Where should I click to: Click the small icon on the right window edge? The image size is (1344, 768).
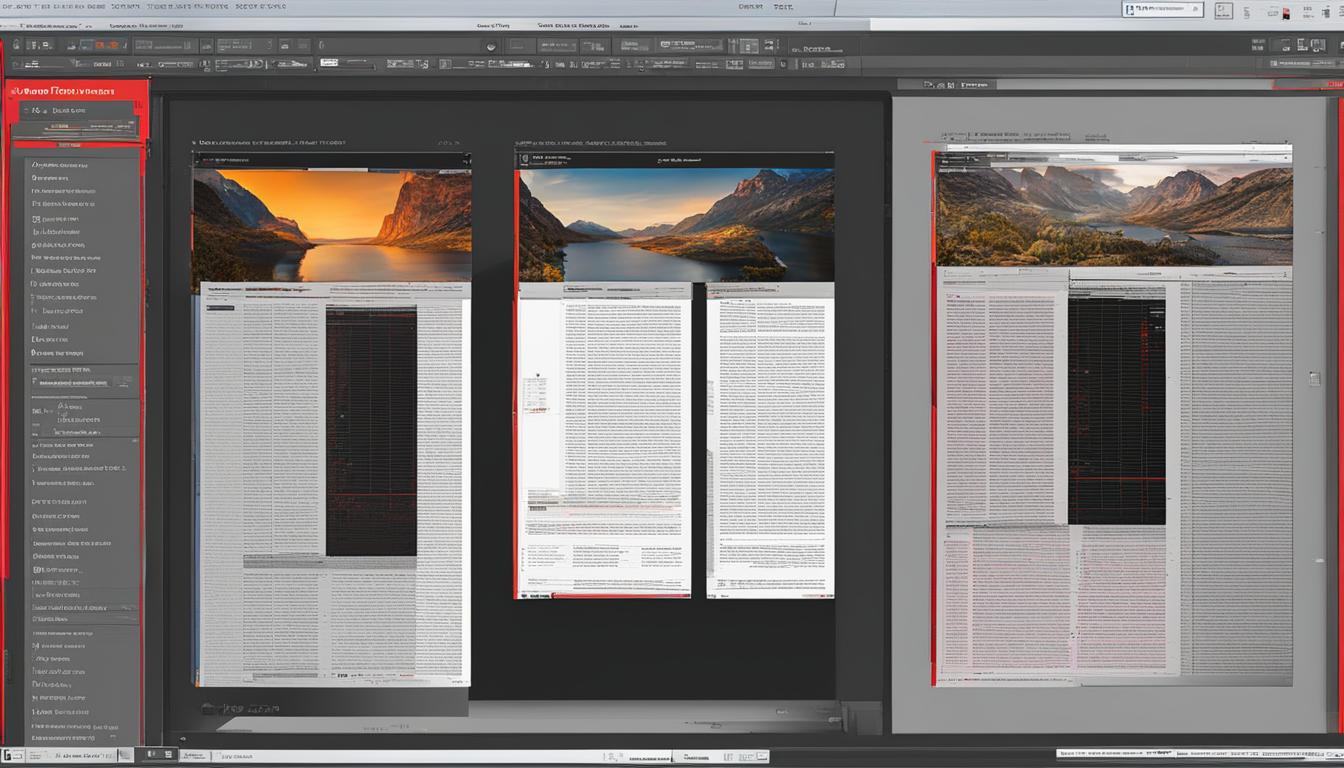[x=1315, y=379]
